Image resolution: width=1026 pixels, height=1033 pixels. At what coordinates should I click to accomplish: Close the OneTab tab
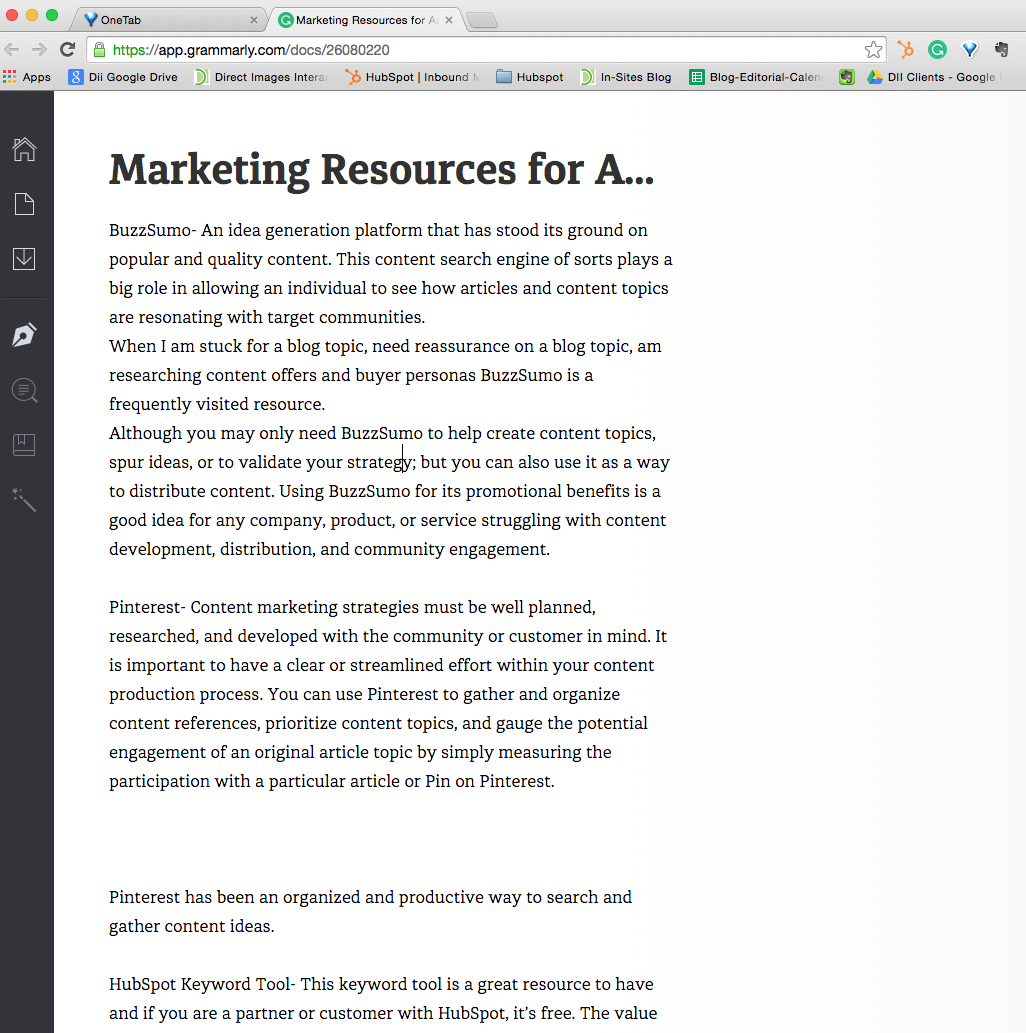(254, 20)
